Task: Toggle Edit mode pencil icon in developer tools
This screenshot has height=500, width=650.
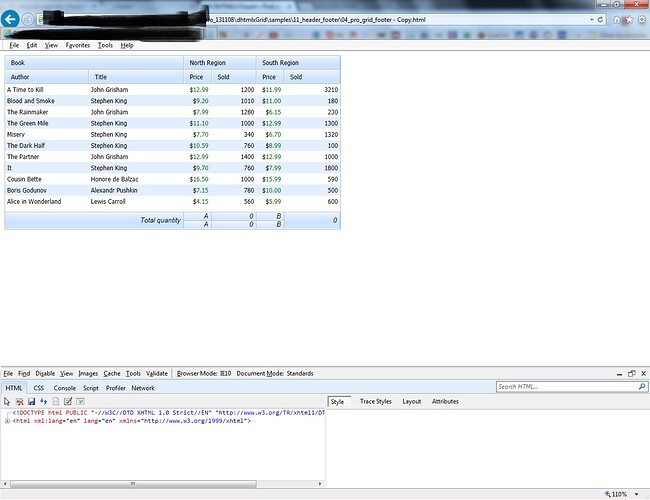Action: (x=68, y=401)
